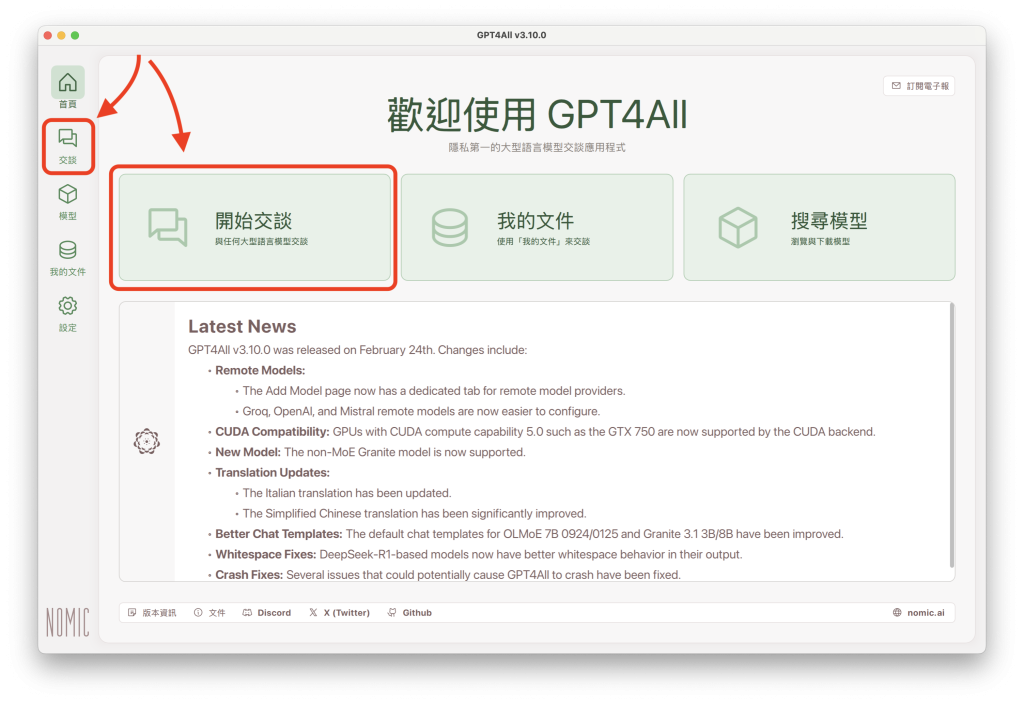This screenshot has width=1024, height=704.
Task: Open My Documents (我的文件) database icon in sidebar
Action: pos(67,251)
